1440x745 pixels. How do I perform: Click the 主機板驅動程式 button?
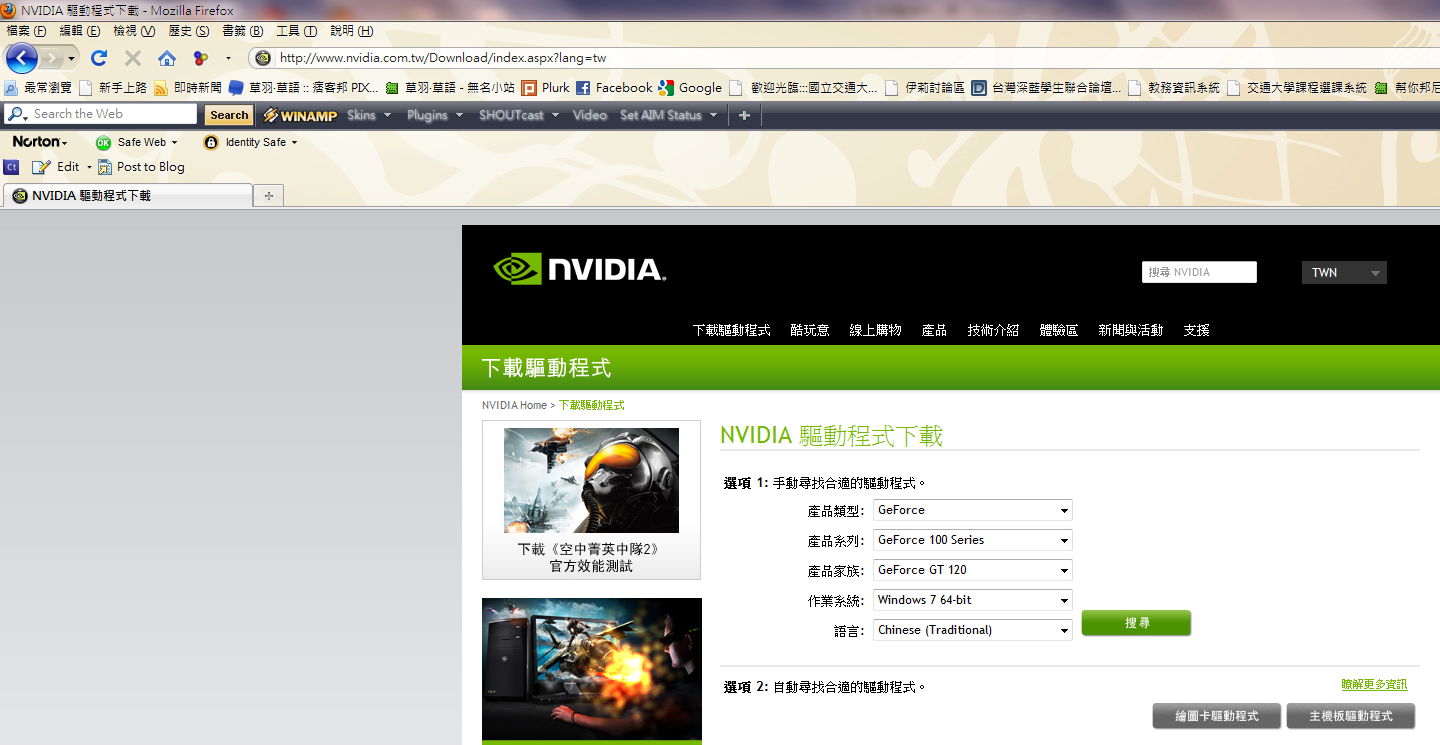1350,716
